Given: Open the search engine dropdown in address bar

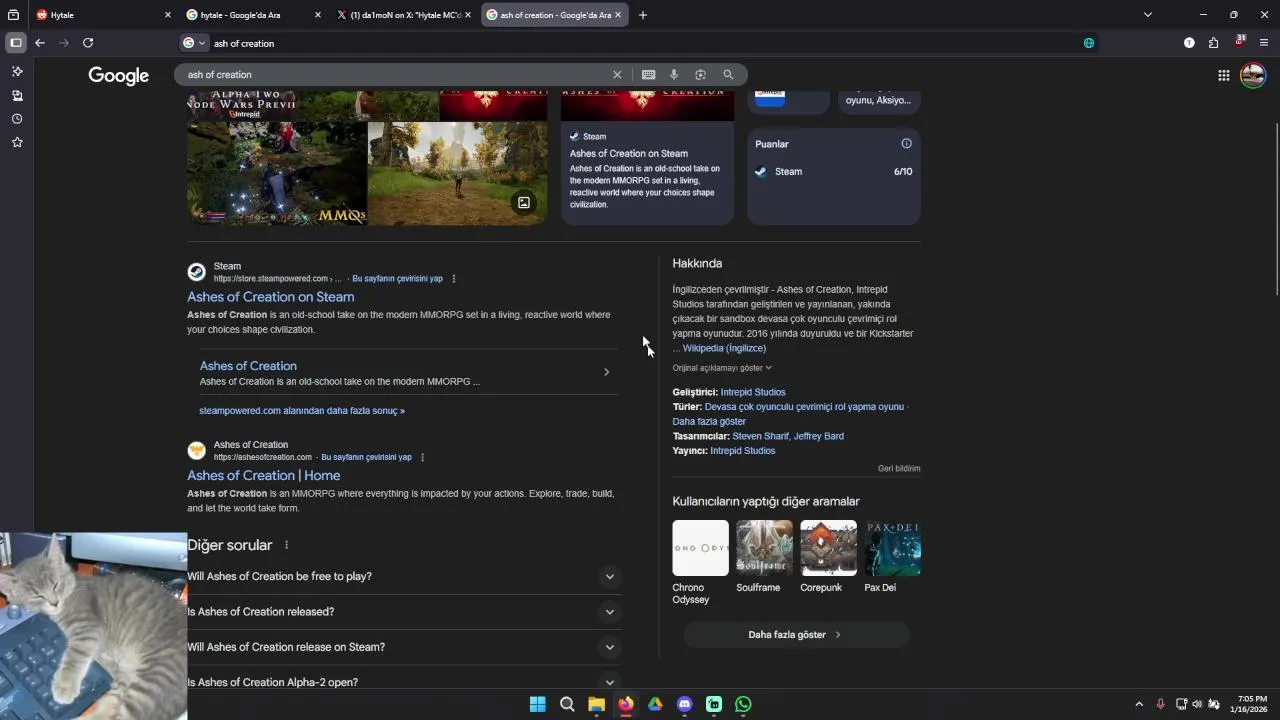Looking at the screenshot, I should coord(194,43).
